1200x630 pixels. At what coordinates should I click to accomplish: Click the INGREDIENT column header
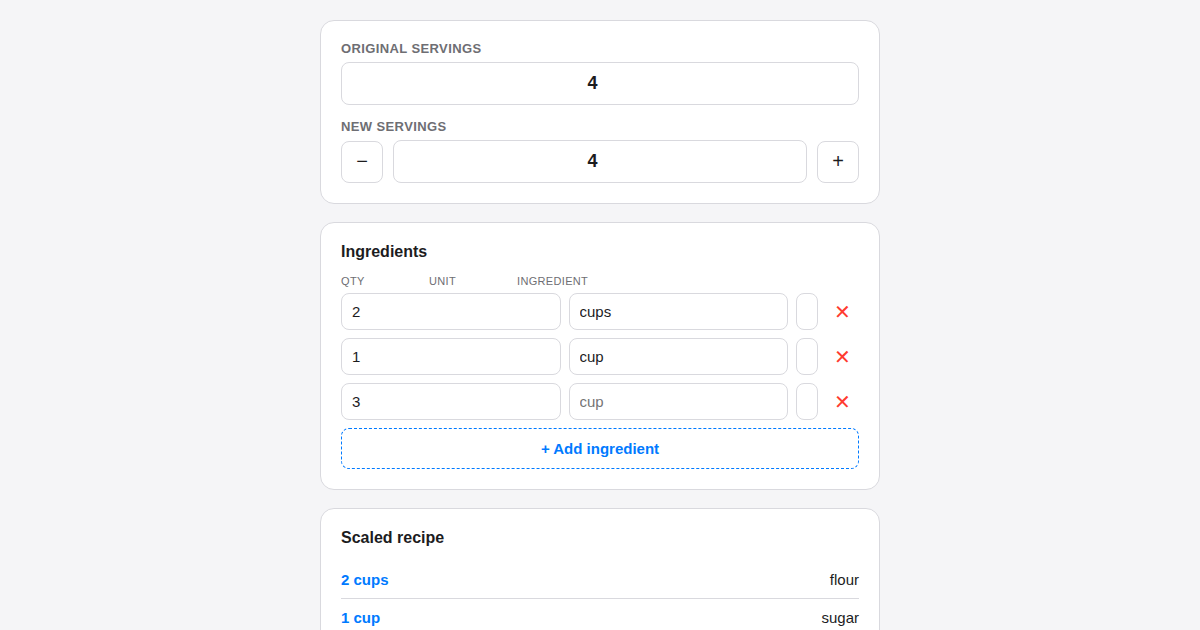click(x=552, y=281)
